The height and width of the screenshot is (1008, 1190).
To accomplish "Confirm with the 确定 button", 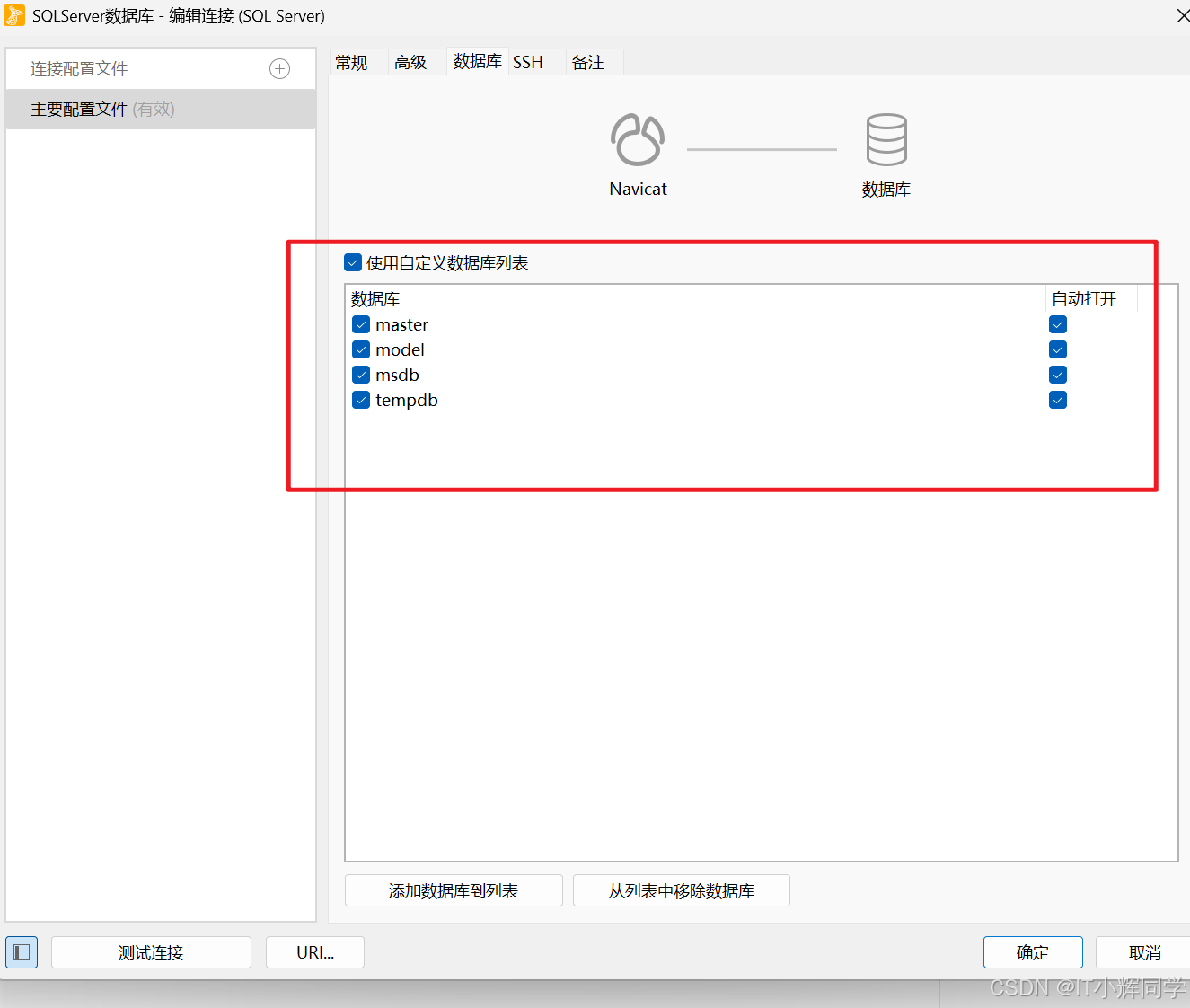I will (1033, 952).
